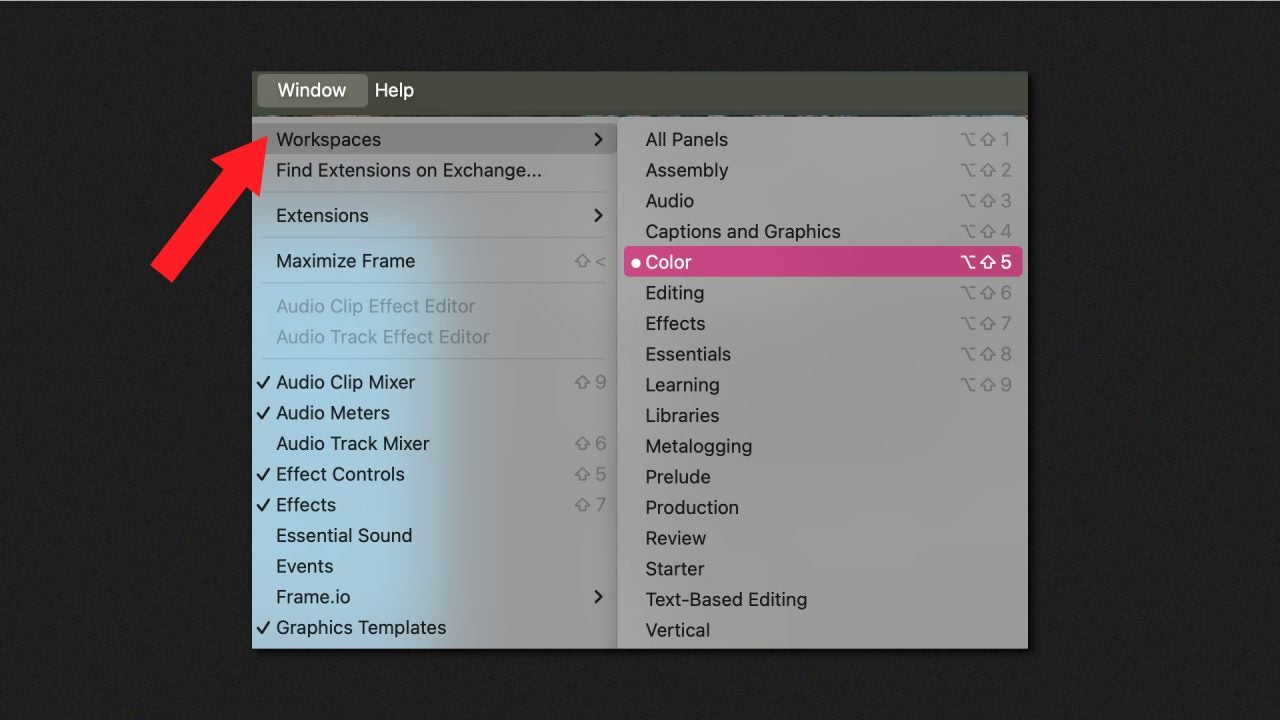1280x720 pixels.
Task: Show the Essential Sound panel
Action: tap(343, 536)
